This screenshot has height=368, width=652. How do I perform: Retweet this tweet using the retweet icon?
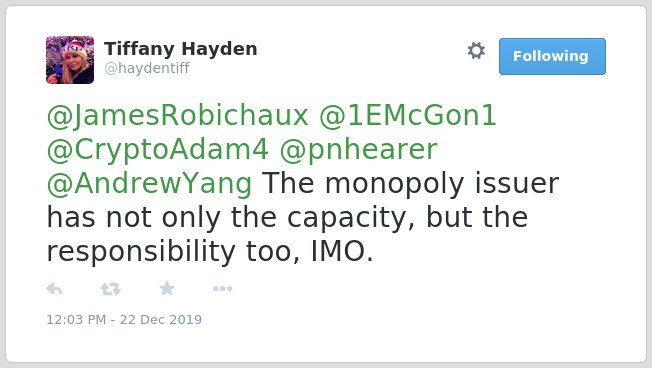(x=111, y=289)
